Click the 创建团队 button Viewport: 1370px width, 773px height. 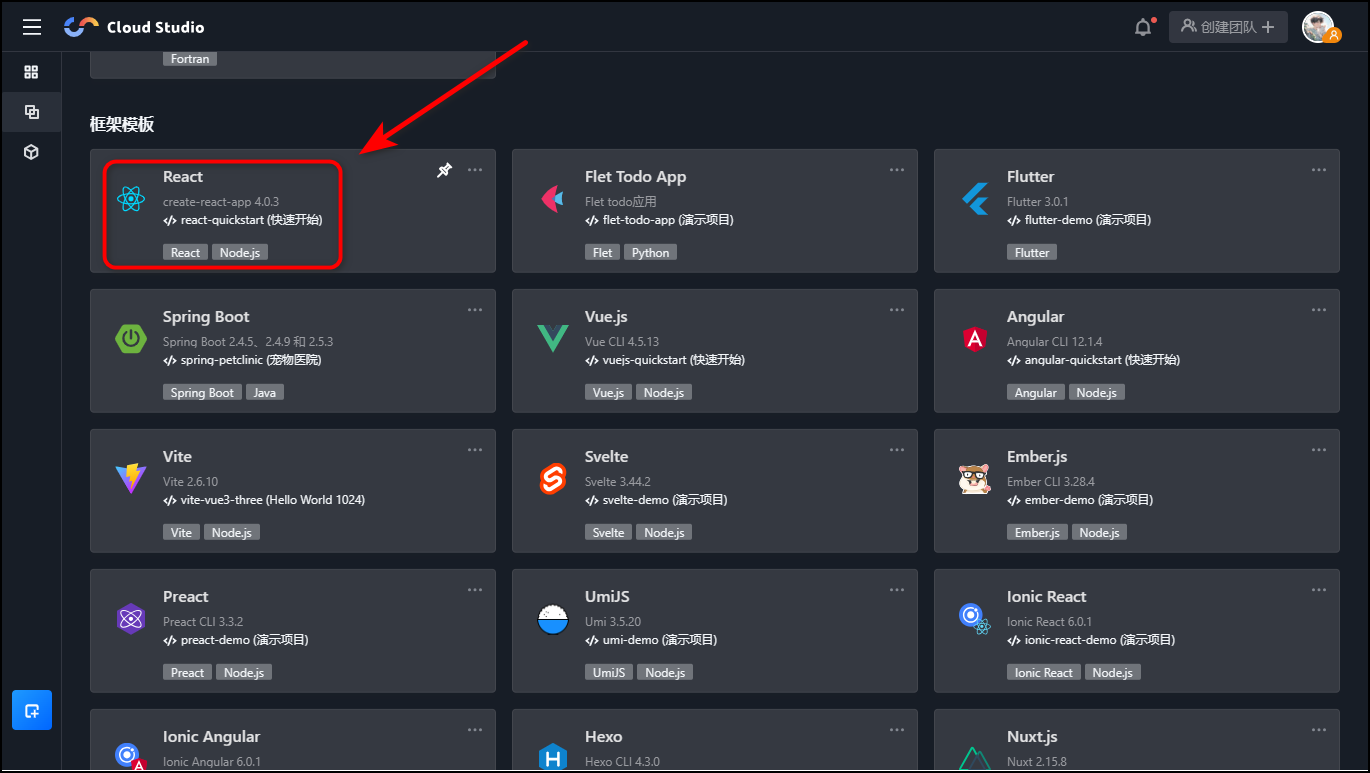click(1227, 27)
